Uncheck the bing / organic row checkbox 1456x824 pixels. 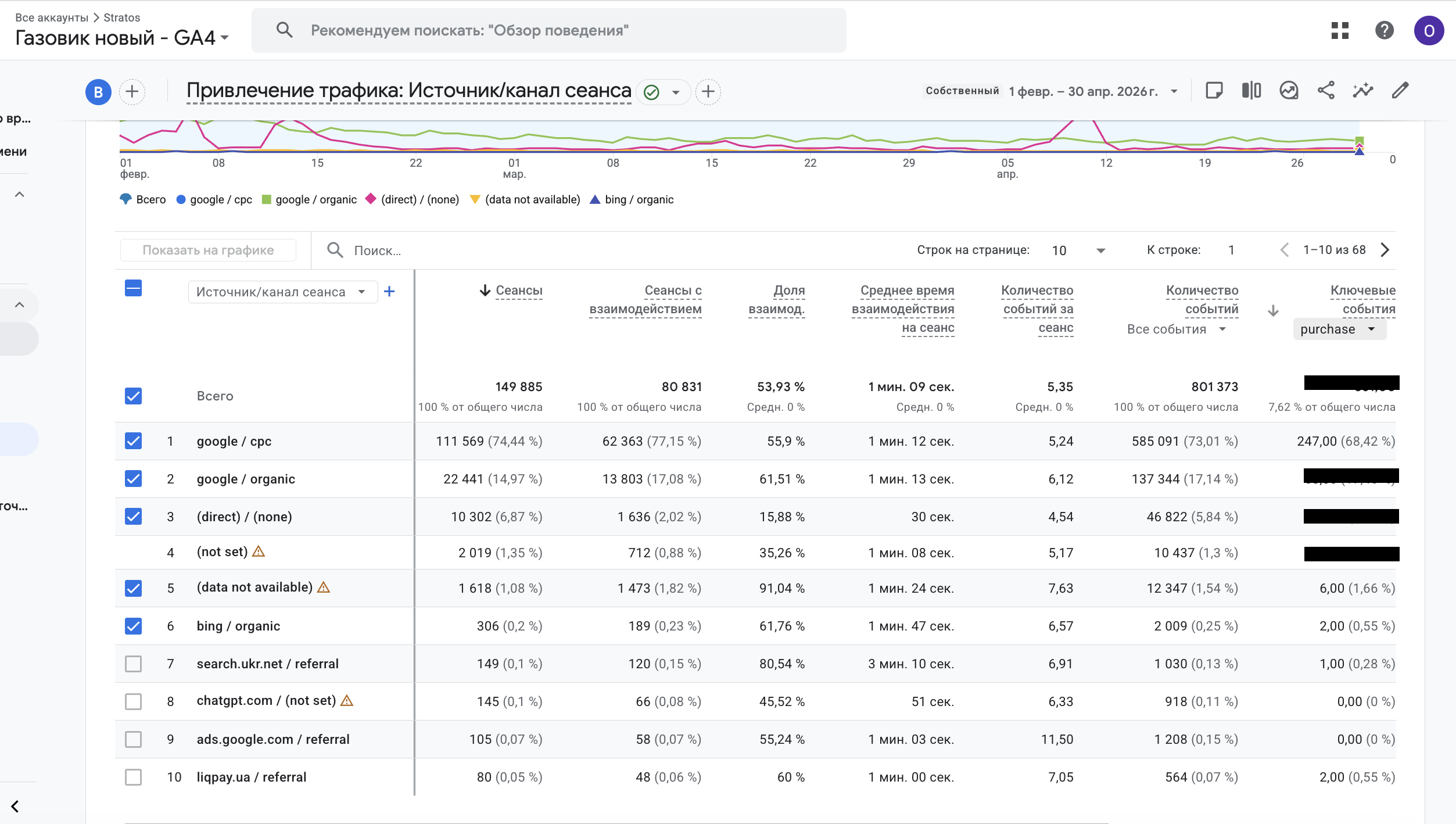coord(133,626)
